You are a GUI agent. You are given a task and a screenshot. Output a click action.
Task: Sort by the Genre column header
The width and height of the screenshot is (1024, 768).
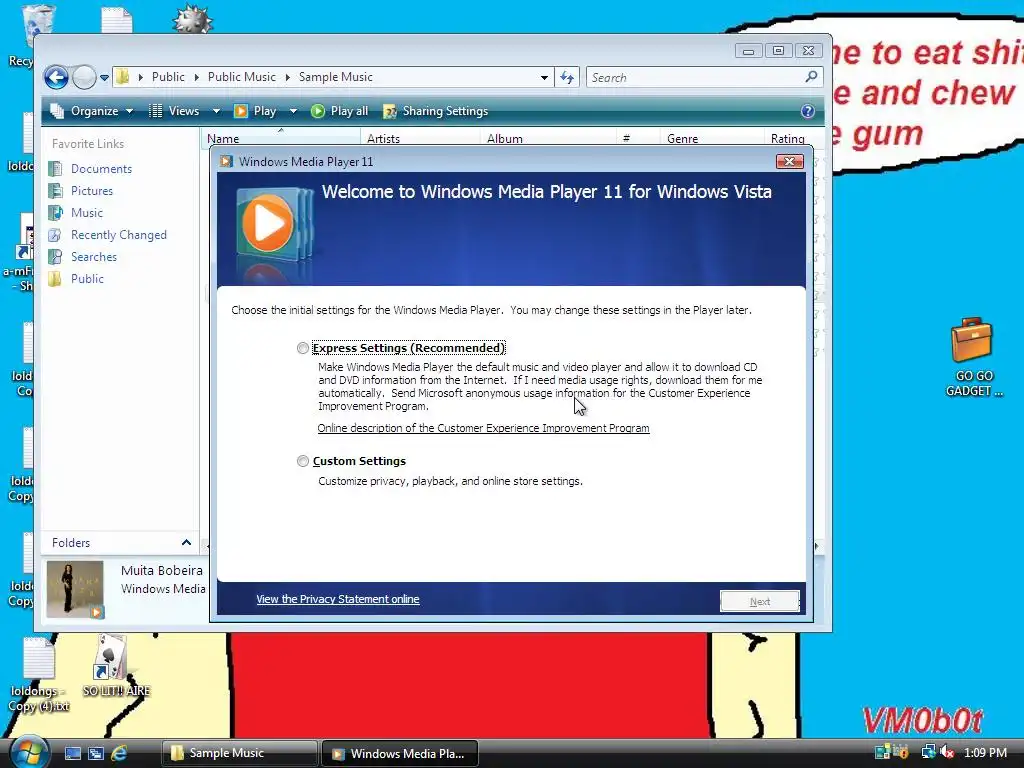click(x=711, y=138)
